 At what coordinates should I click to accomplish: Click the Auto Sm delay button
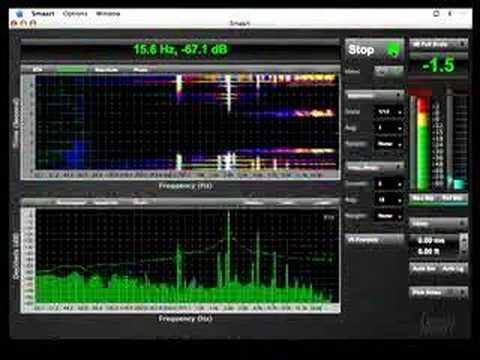pos(424,268)
